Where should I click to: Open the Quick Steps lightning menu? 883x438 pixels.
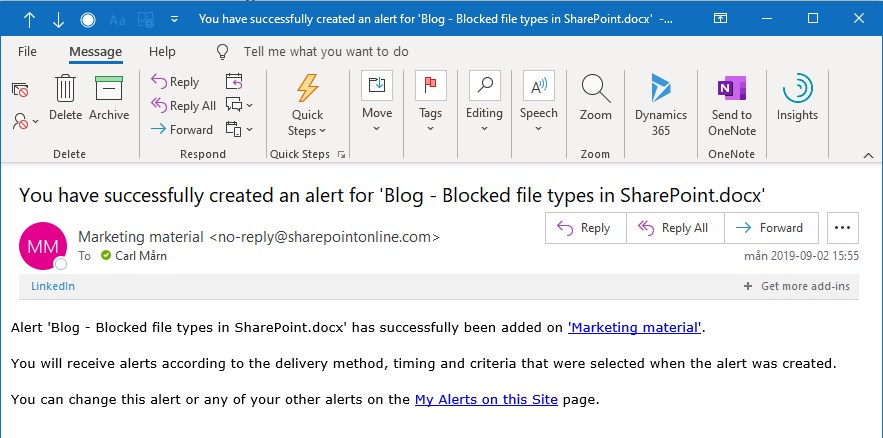(307, 105)
